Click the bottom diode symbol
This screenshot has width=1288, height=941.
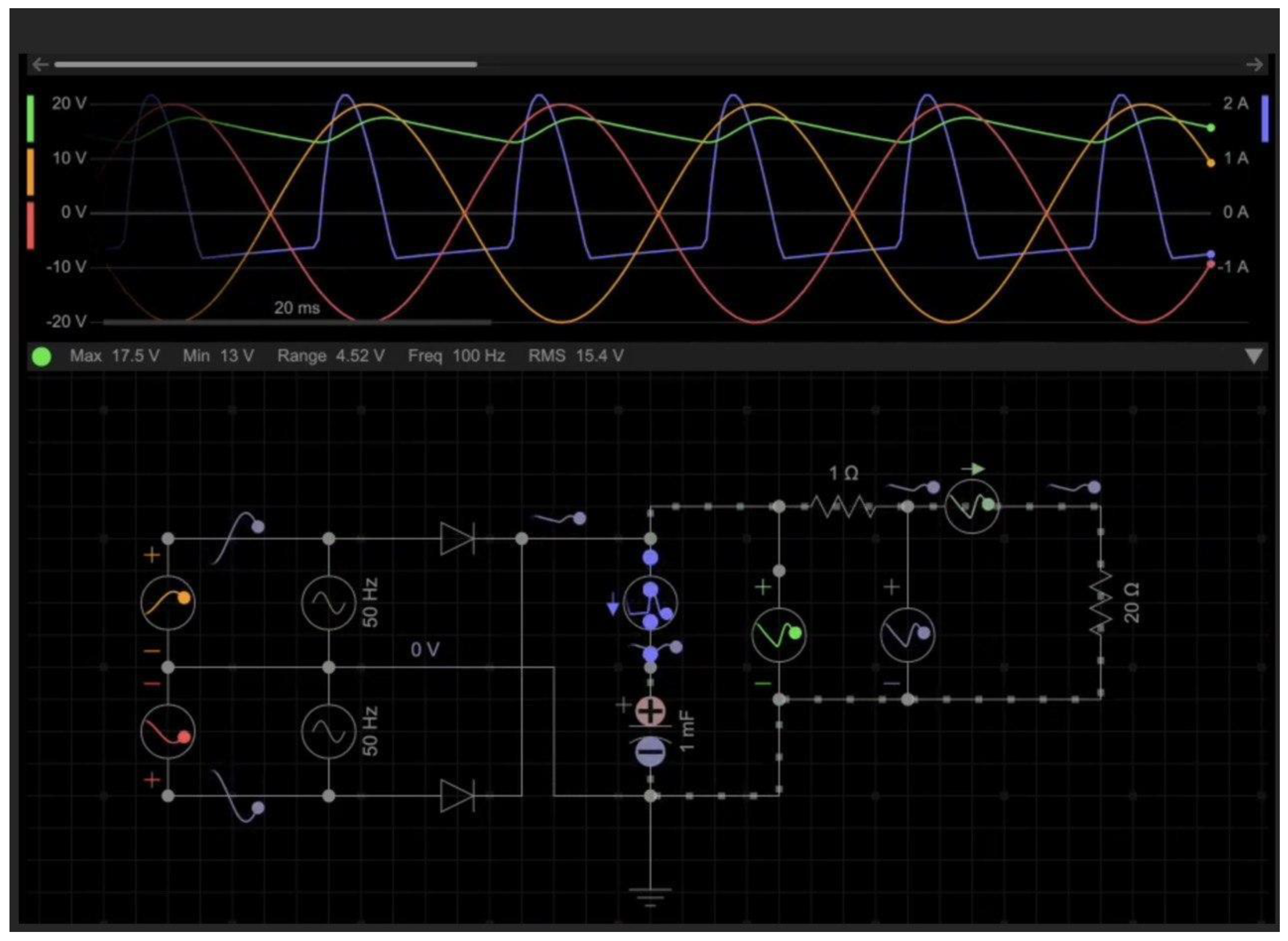tap(458, 796)
